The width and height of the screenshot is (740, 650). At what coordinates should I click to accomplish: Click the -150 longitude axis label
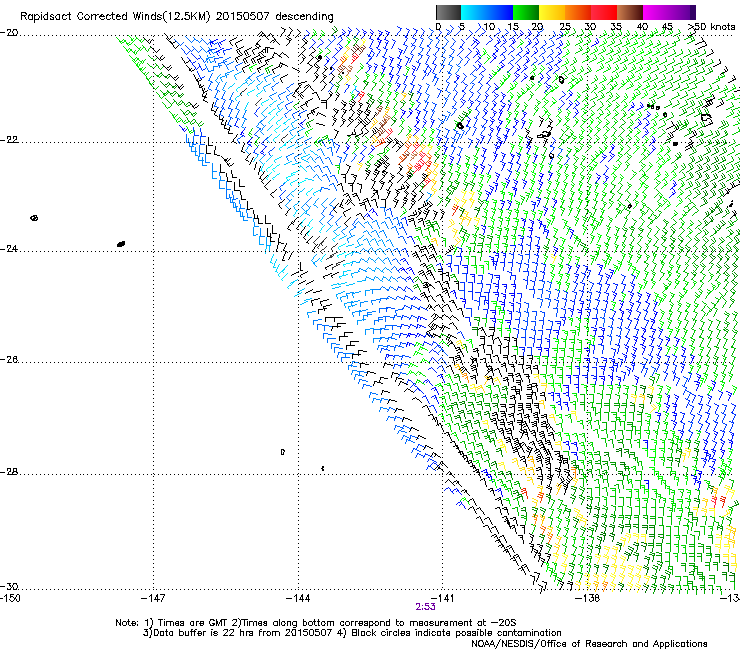pos(10,599)
